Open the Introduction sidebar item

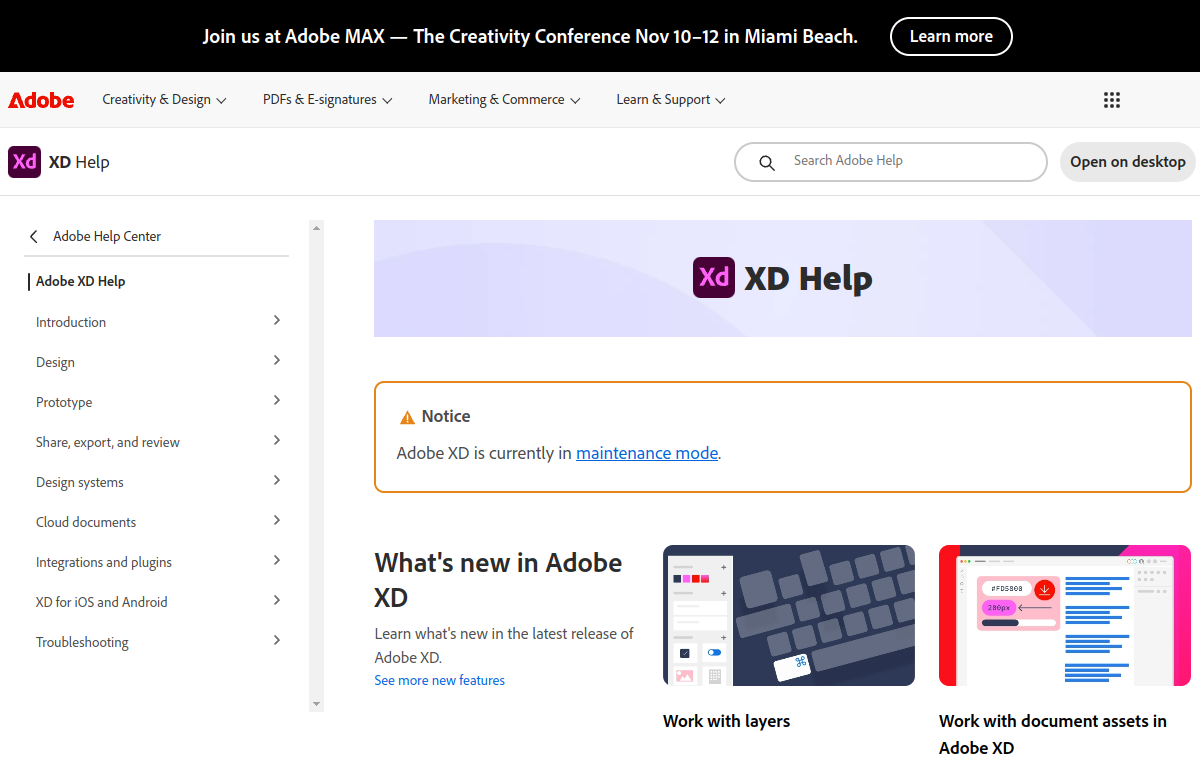point(71,322)
